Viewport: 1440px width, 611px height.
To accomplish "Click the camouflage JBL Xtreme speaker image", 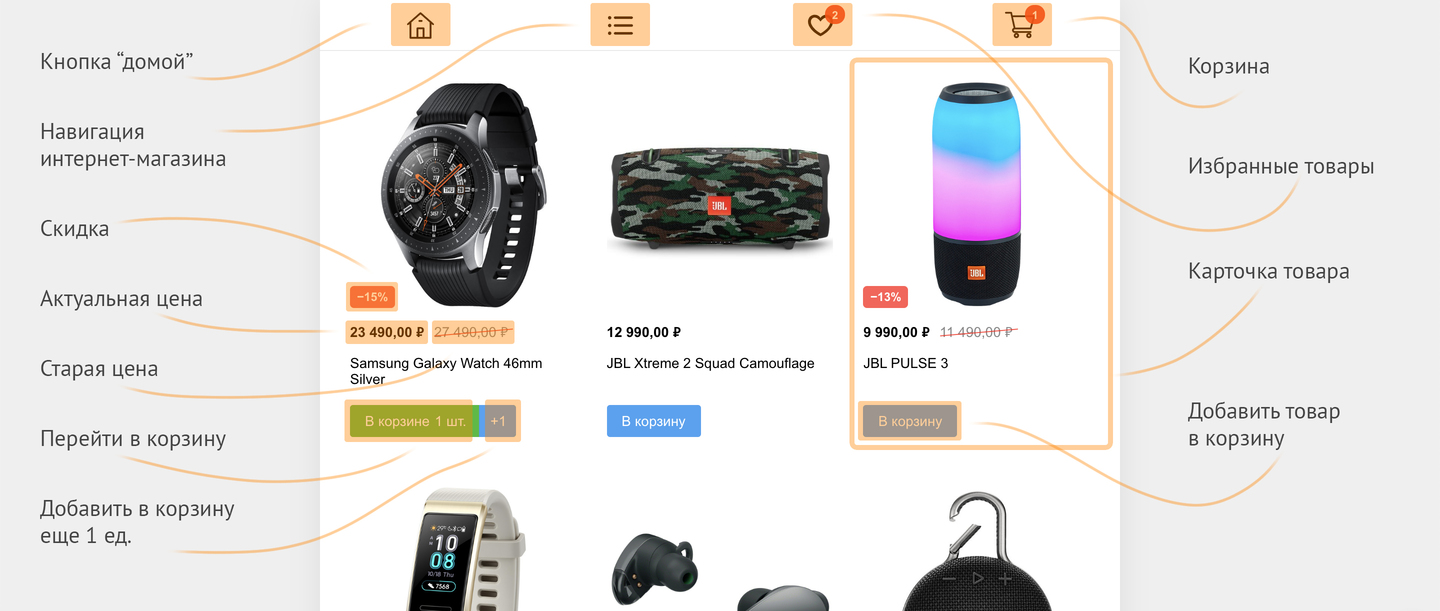I will click(x=719, y=199).
